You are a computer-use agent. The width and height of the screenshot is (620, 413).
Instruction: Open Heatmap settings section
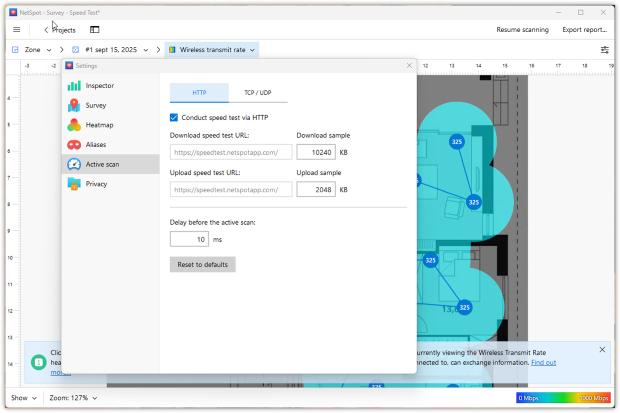point(100,125)
